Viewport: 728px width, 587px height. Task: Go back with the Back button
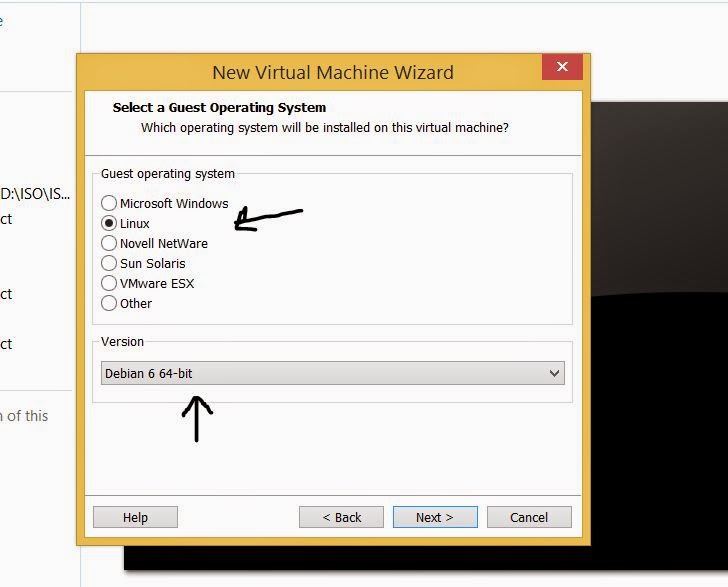pos(341,517)
